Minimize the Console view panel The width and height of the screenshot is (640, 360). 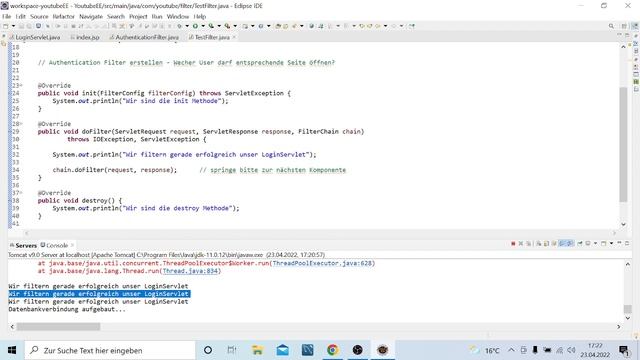(619, 243)
